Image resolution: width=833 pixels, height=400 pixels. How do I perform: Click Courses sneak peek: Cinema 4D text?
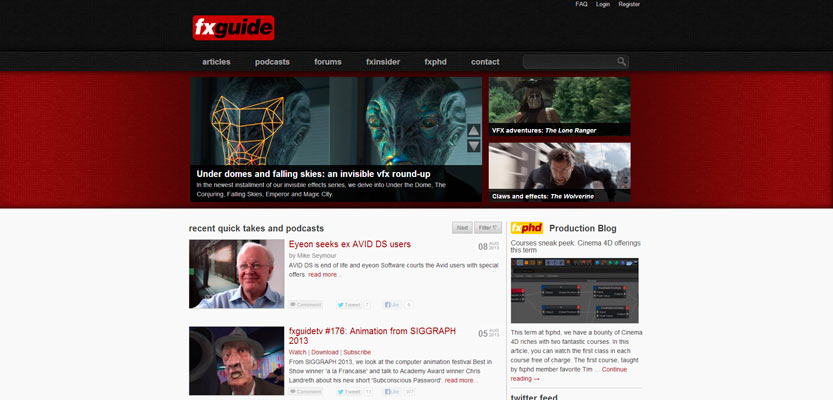575,246
